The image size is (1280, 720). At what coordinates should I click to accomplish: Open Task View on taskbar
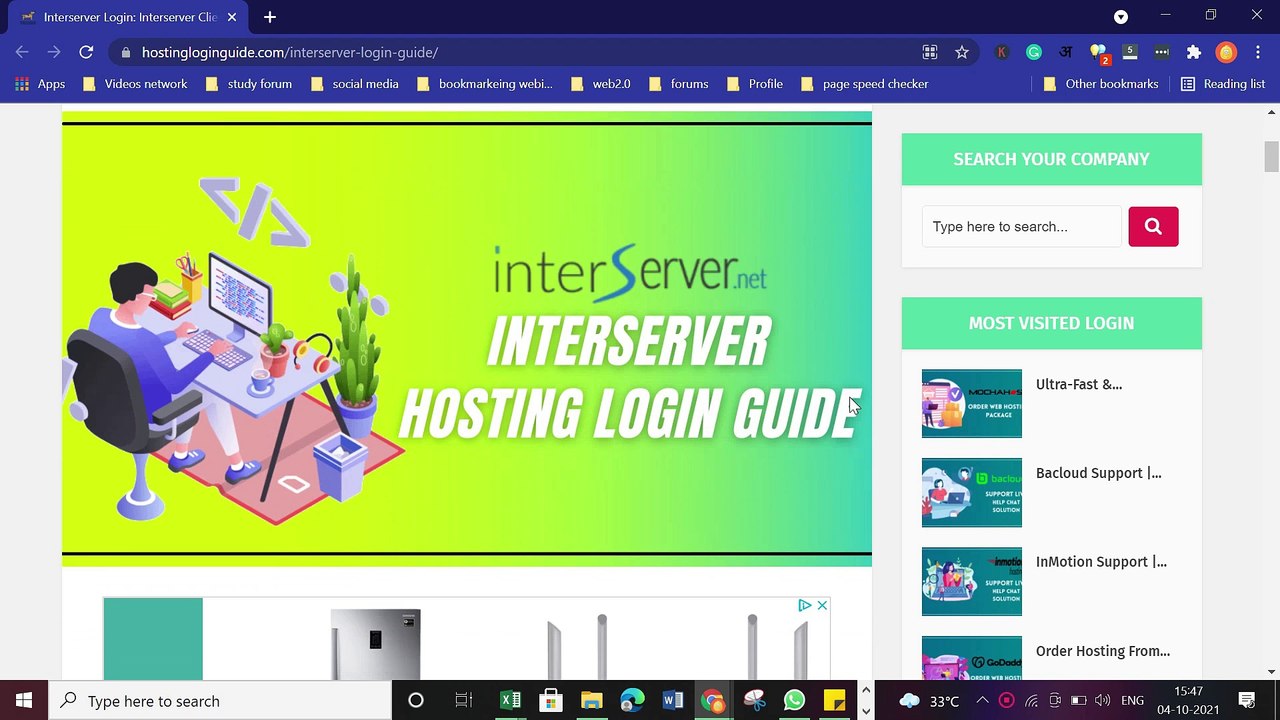(464, 700)
